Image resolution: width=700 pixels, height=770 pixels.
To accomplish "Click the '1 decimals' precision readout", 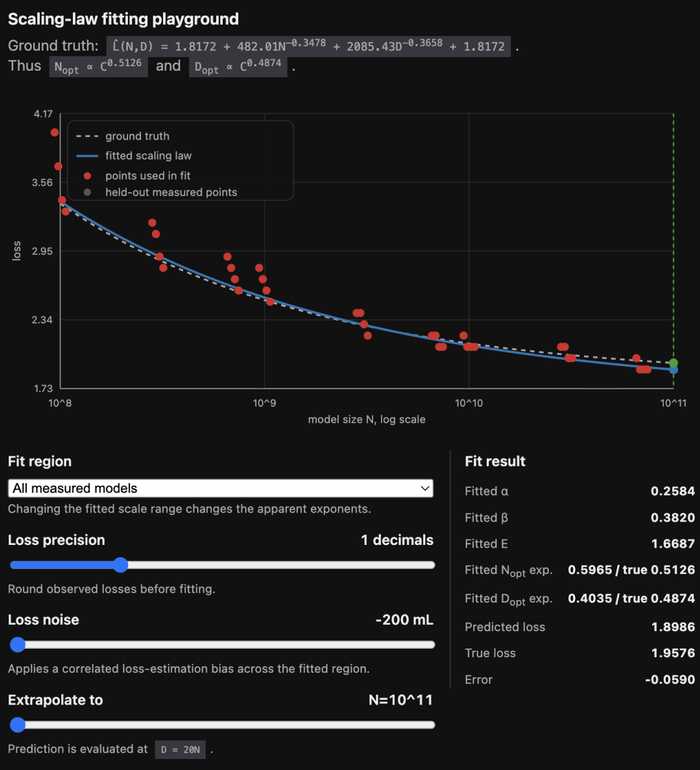I will tap(397, 540).
